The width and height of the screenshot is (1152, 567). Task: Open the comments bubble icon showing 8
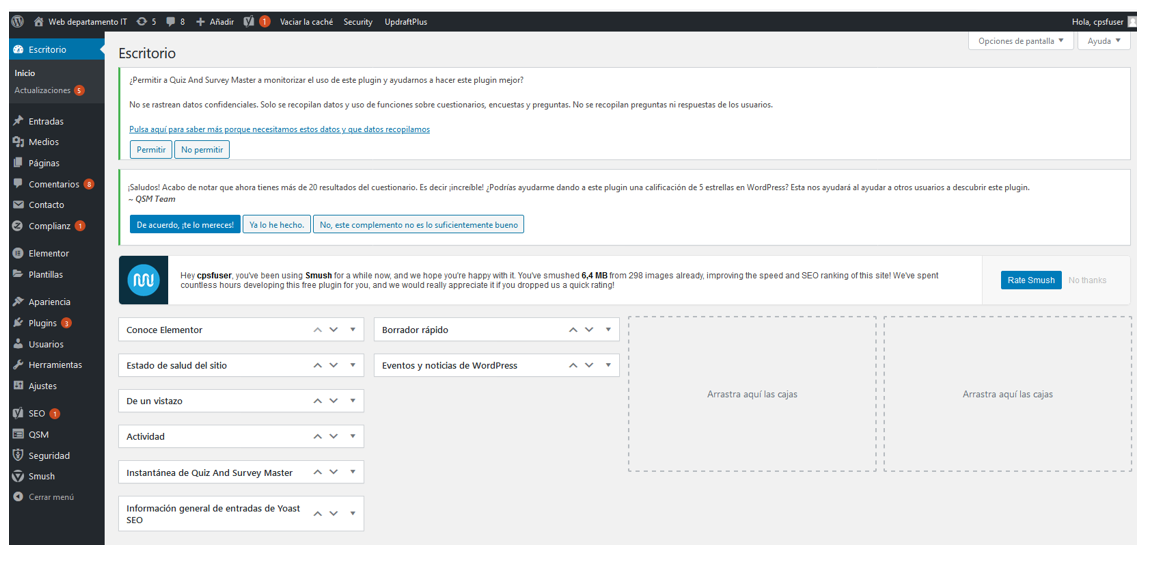coord(171,22)
